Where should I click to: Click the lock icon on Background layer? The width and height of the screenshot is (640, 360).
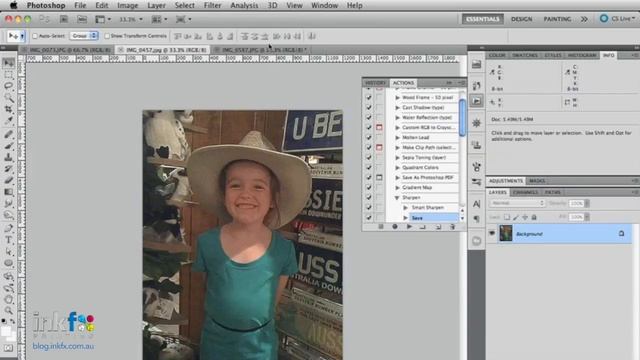coord(621,233)
